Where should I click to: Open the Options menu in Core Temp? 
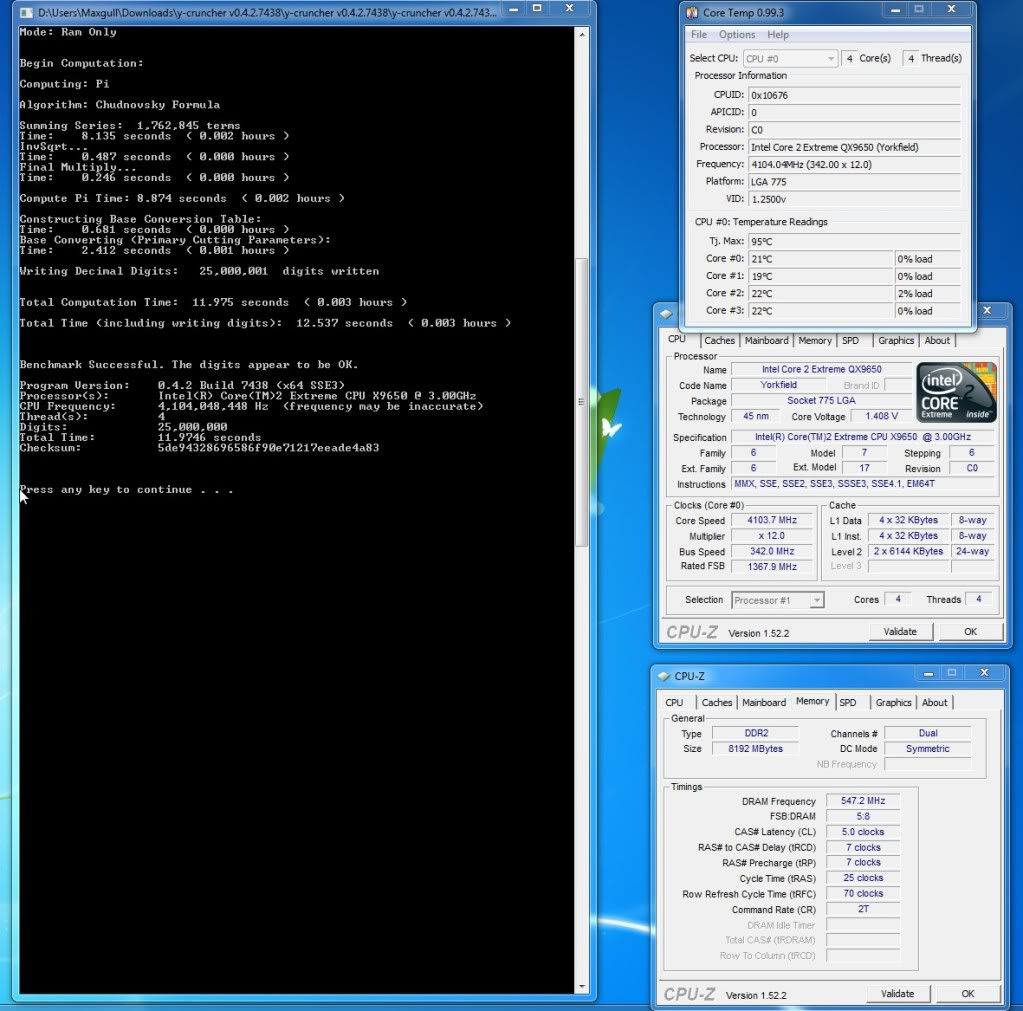(x=737, y=35)
